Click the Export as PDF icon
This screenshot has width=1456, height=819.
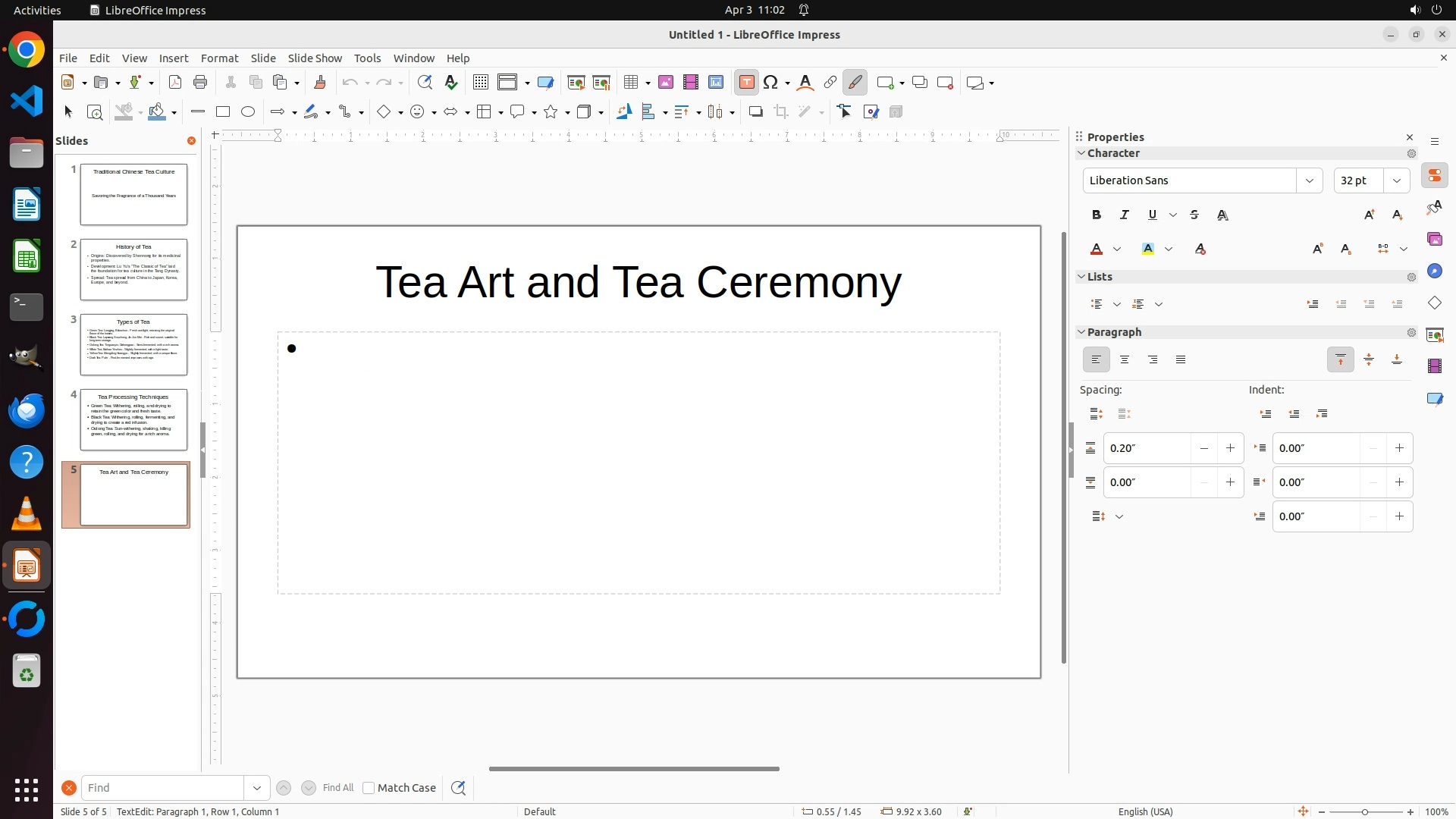[175, 83]
